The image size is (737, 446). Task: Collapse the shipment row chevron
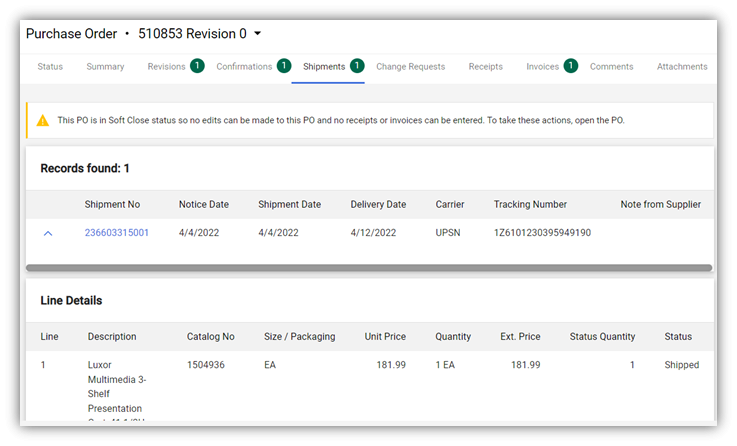[x=47, y=233]
